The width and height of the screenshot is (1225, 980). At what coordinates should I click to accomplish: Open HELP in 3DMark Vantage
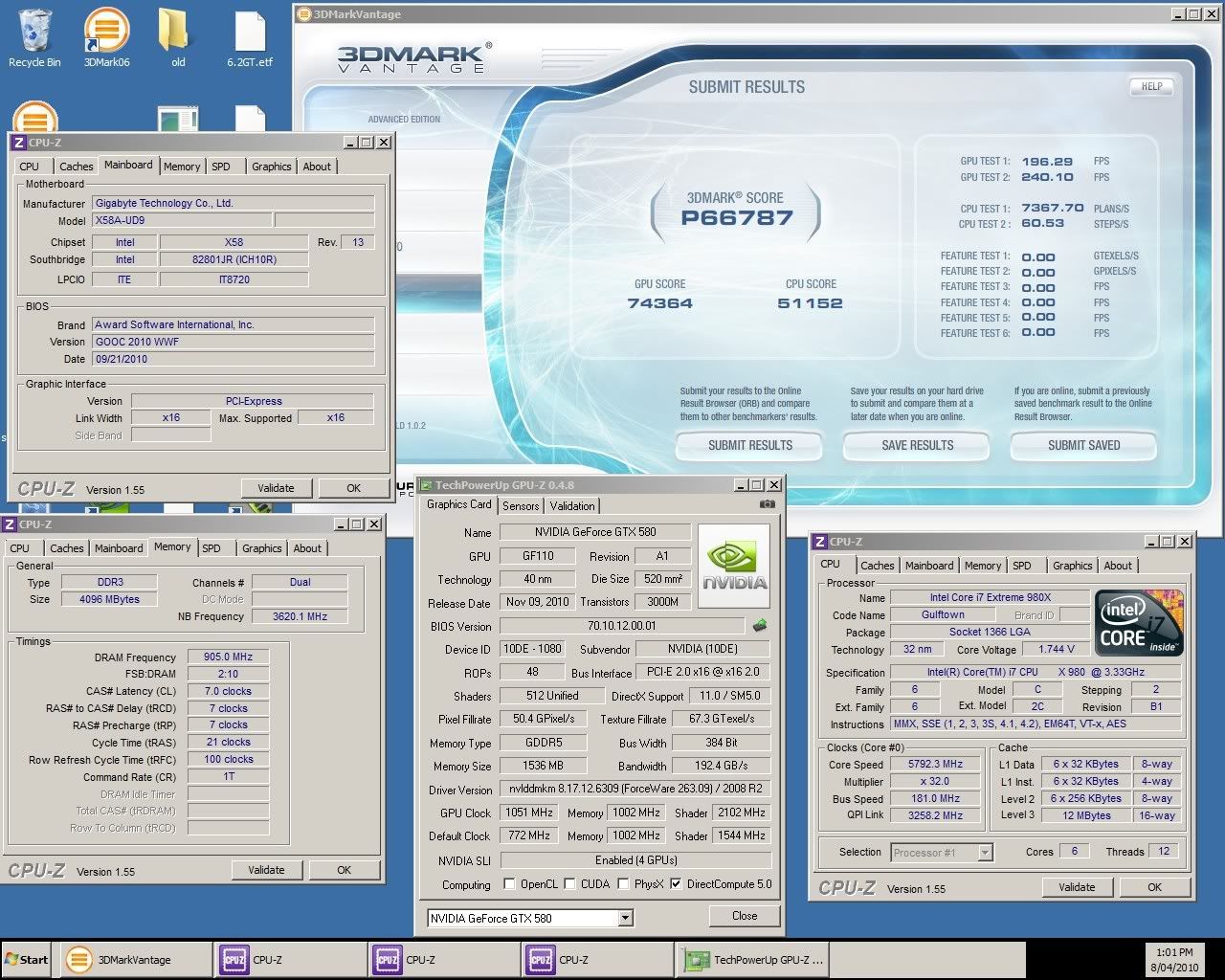tap(1151, 86)
